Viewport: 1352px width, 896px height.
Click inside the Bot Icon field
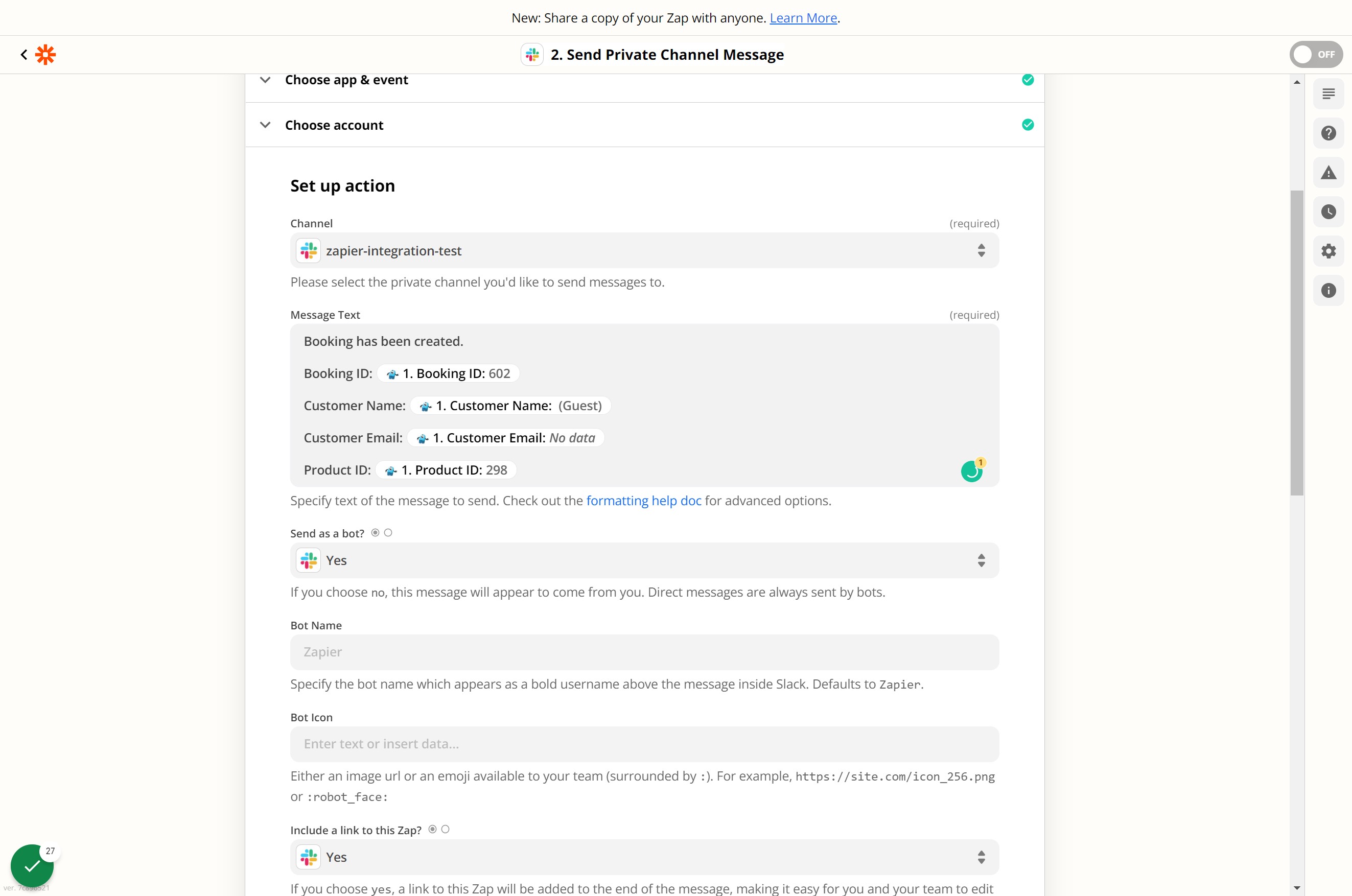point(644,744)
